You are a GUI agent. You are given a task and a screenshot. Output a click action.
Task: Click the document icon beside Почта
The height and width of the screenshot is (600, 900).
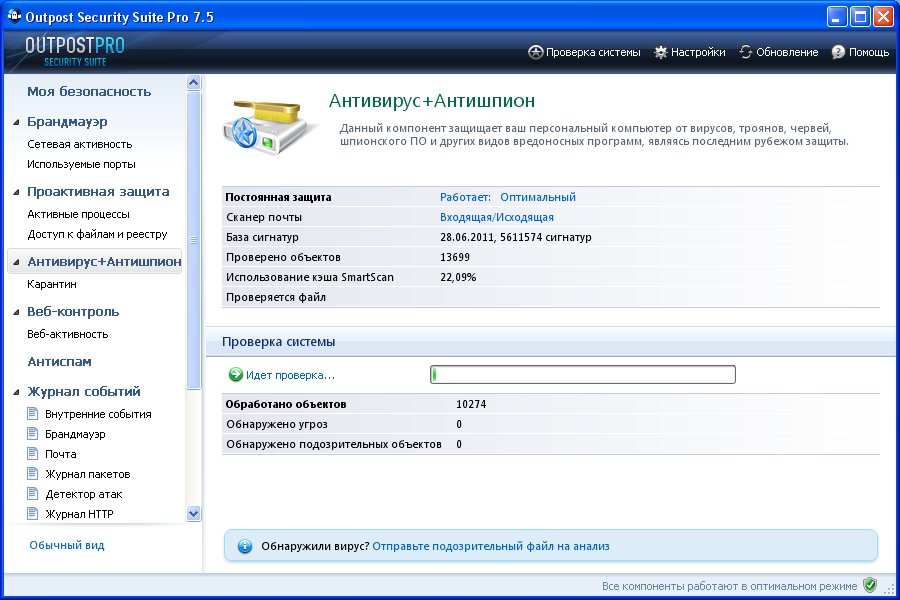click(x=33, y=454)
